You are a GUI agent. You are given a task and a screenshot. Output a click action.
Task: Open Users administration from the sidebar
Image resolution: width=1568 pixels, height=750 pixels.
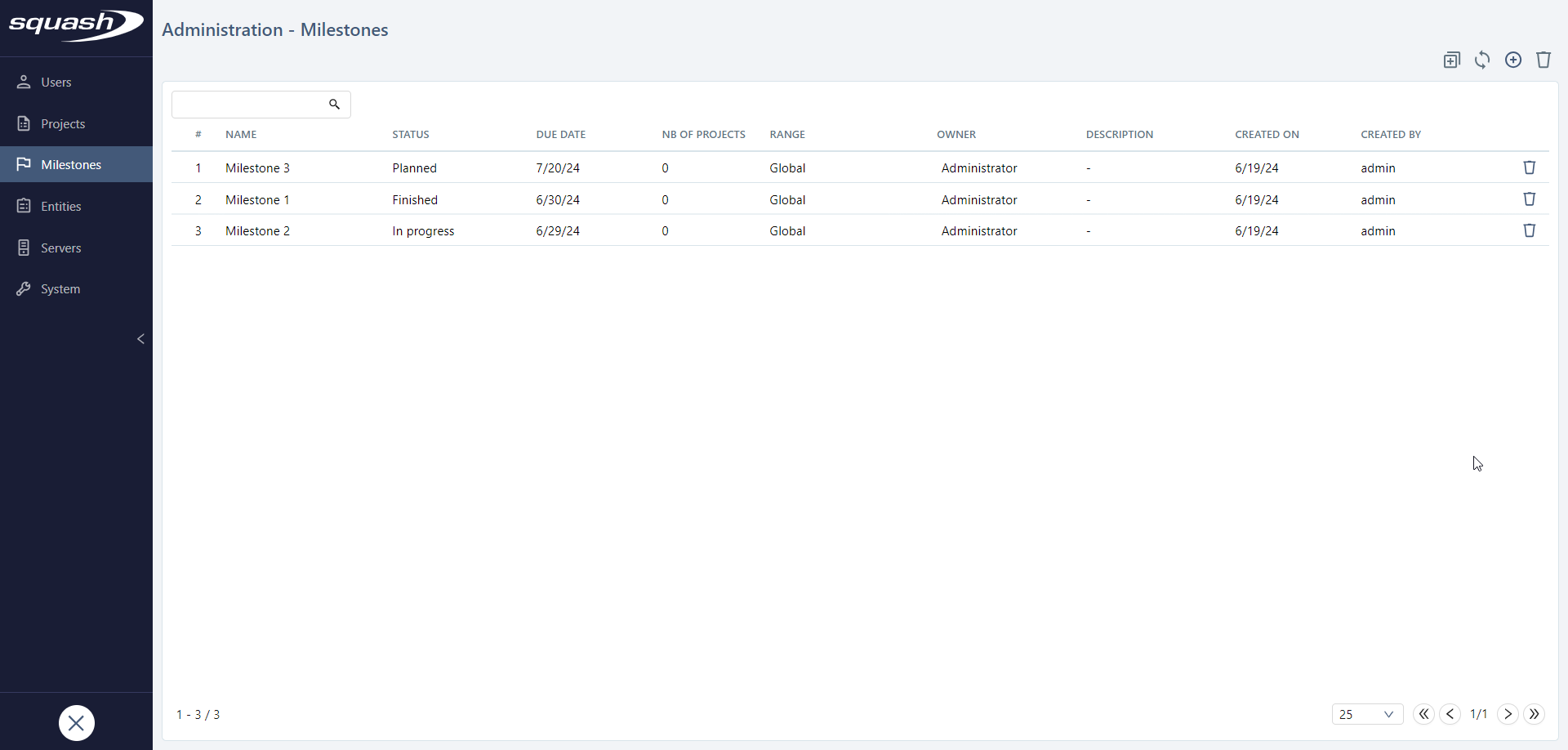[54, 82]
